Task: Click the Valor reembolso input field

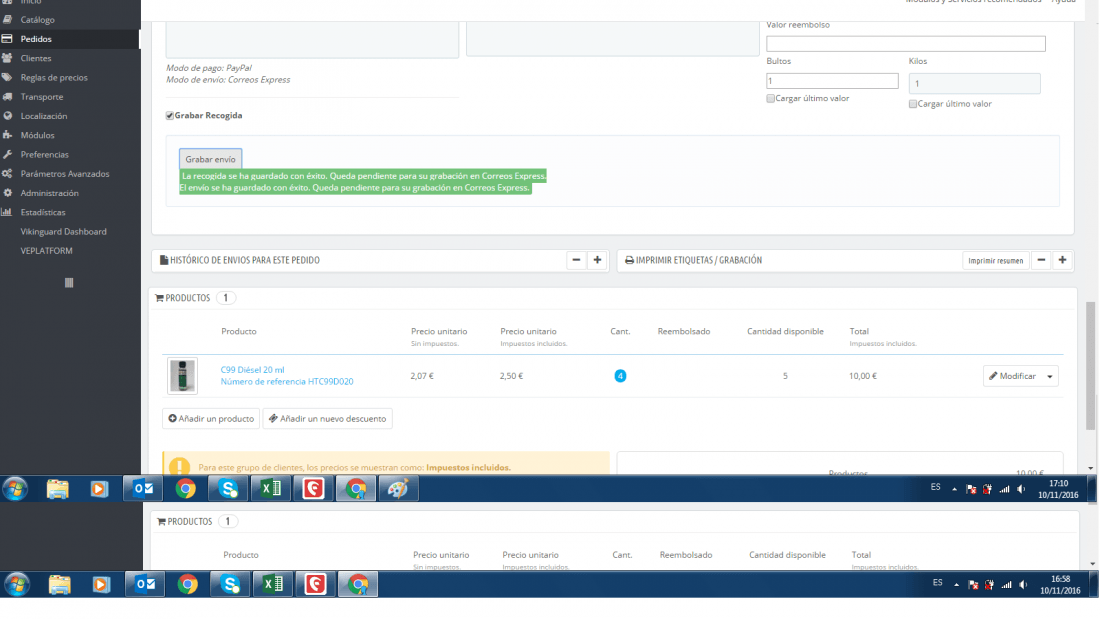Action: coord(906,44)
